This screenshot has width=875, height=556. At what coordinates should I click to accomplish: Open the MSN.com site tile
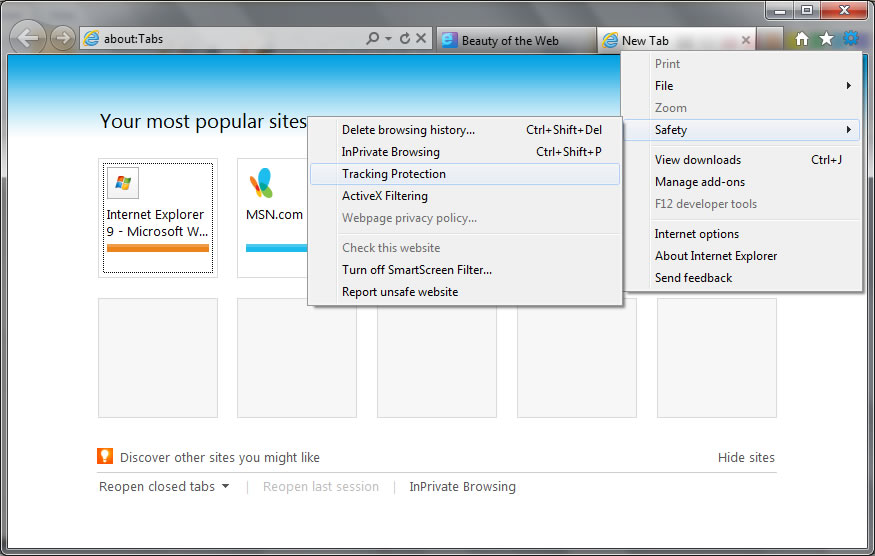(x=272, y=218)
